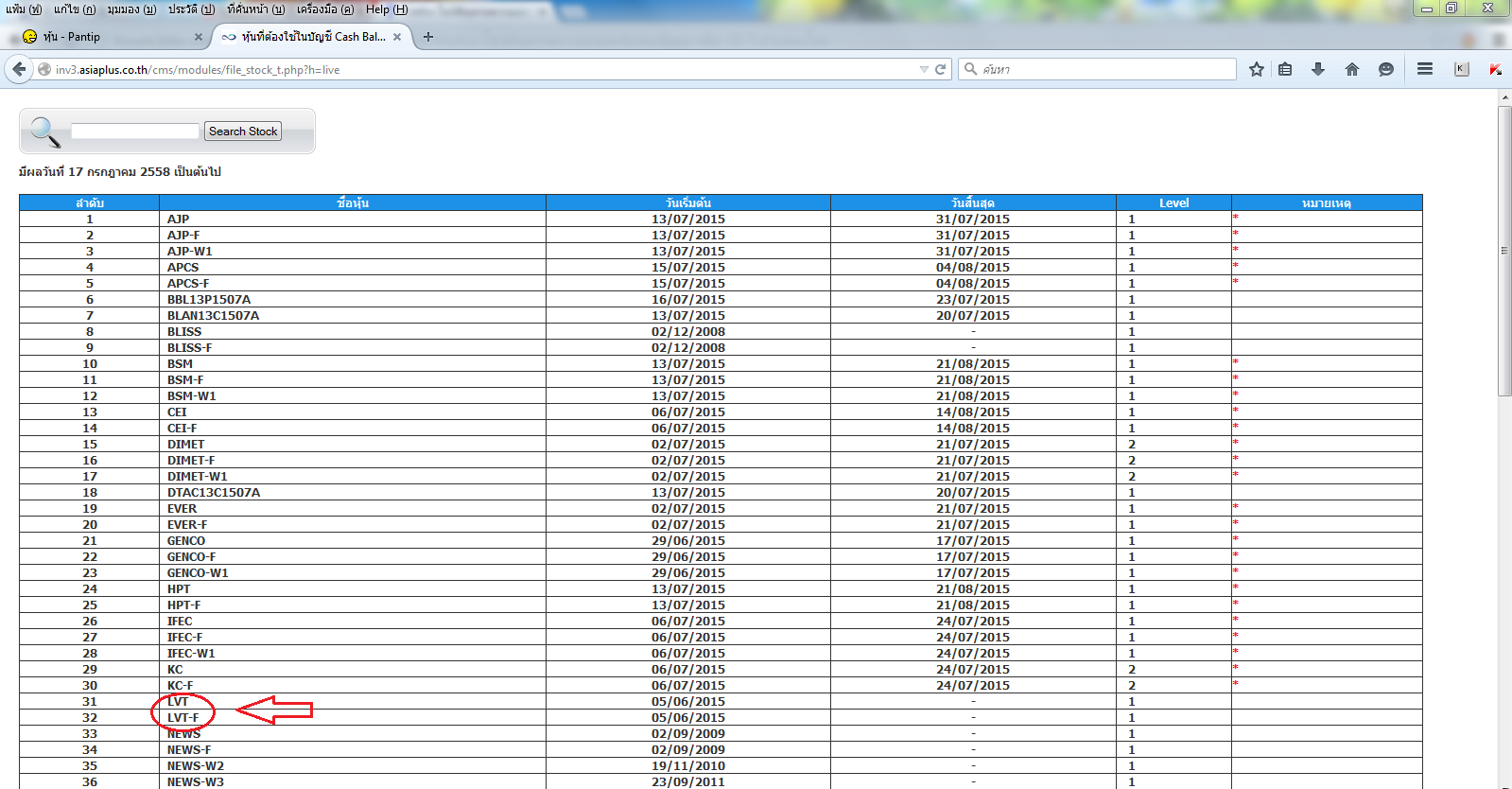
Task: Click the K extension icon in toolbar
Action: click(x=1462, y=69)
